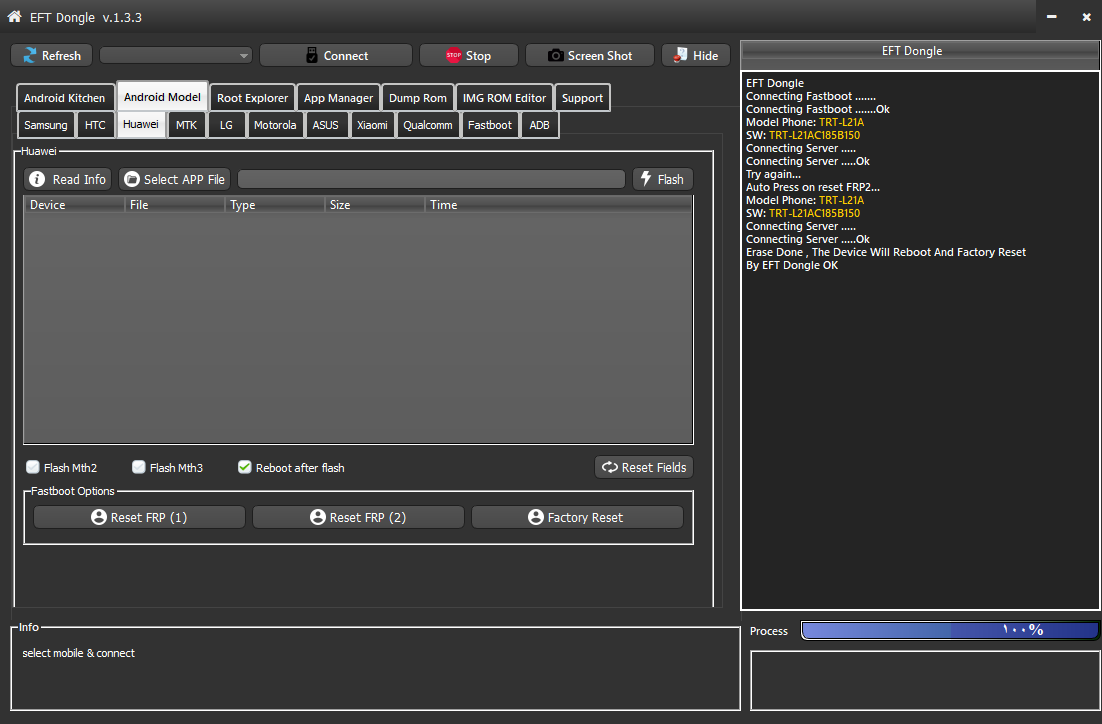The width and height of the screenshot is (1102, 724).
Task: Click the Hide button icon
Action: tap(680, 55)
